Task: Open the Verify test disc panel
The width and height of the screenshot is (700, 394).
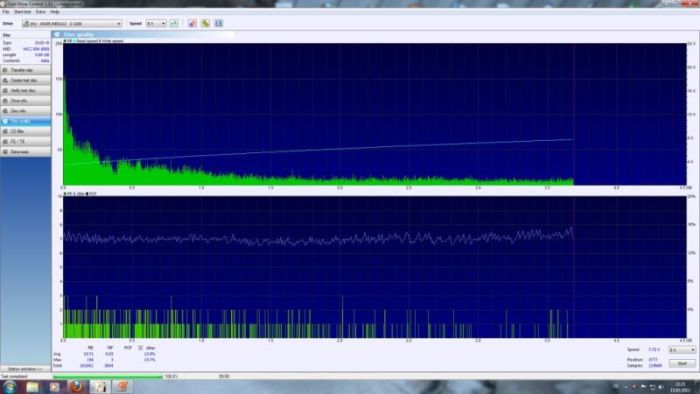Action: click(x=25, y=91)
